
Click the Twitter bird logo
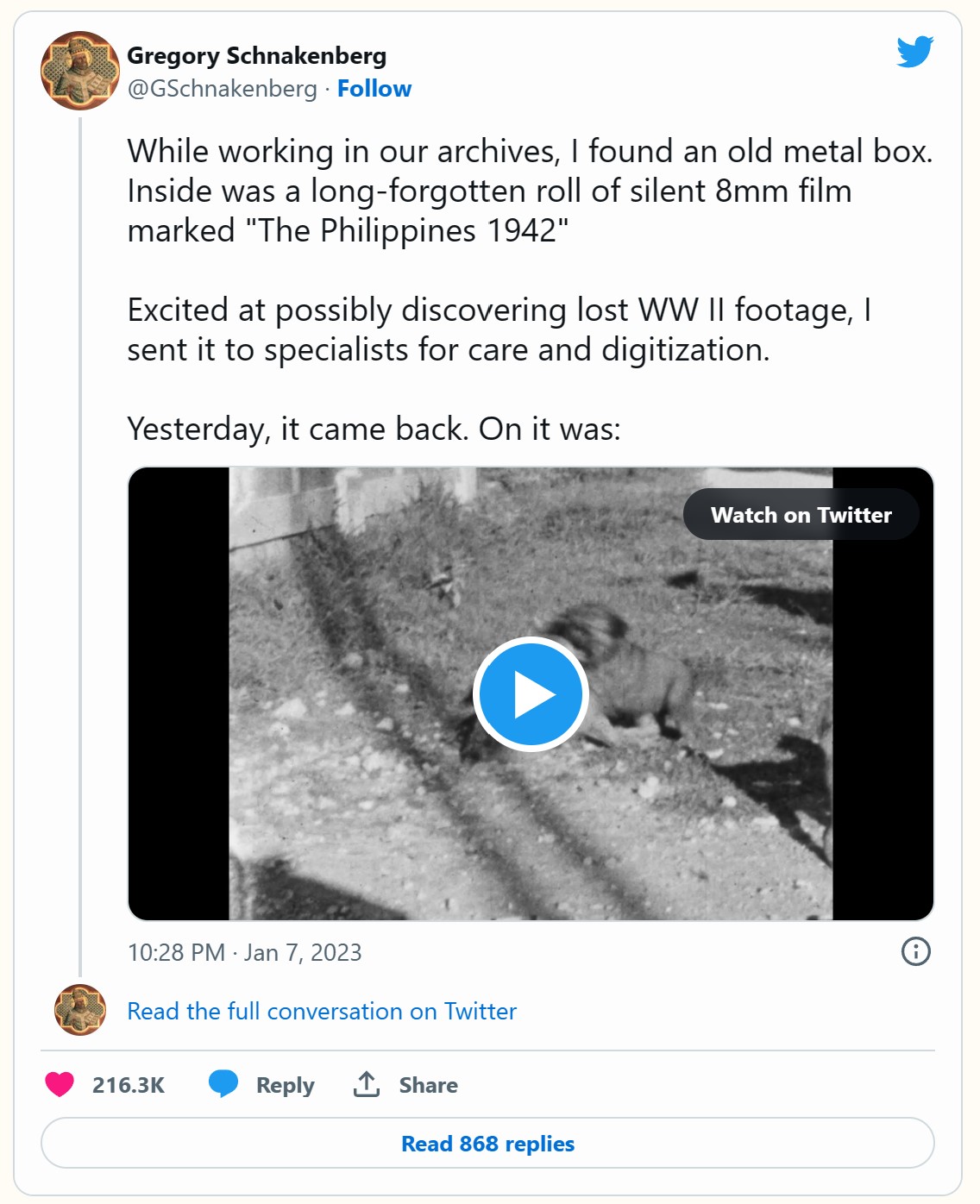[x=914, y=52]
